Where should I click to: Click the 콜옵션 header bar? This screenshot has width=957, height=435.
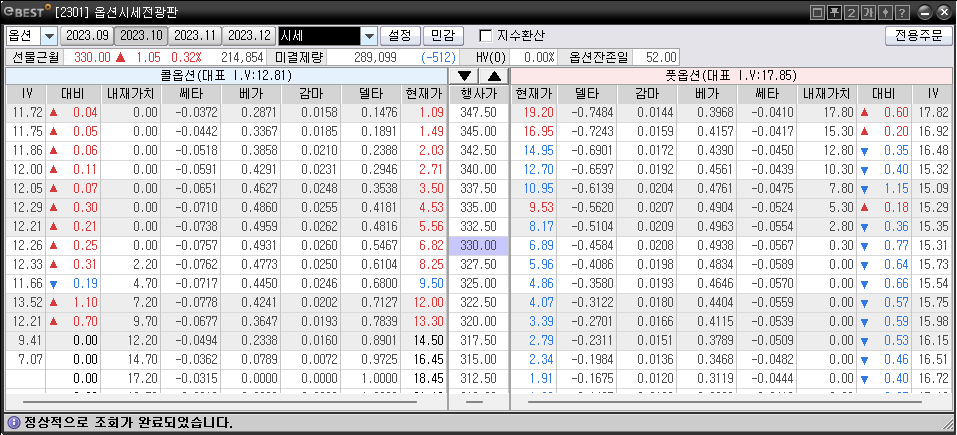click(x=226, y=76)
